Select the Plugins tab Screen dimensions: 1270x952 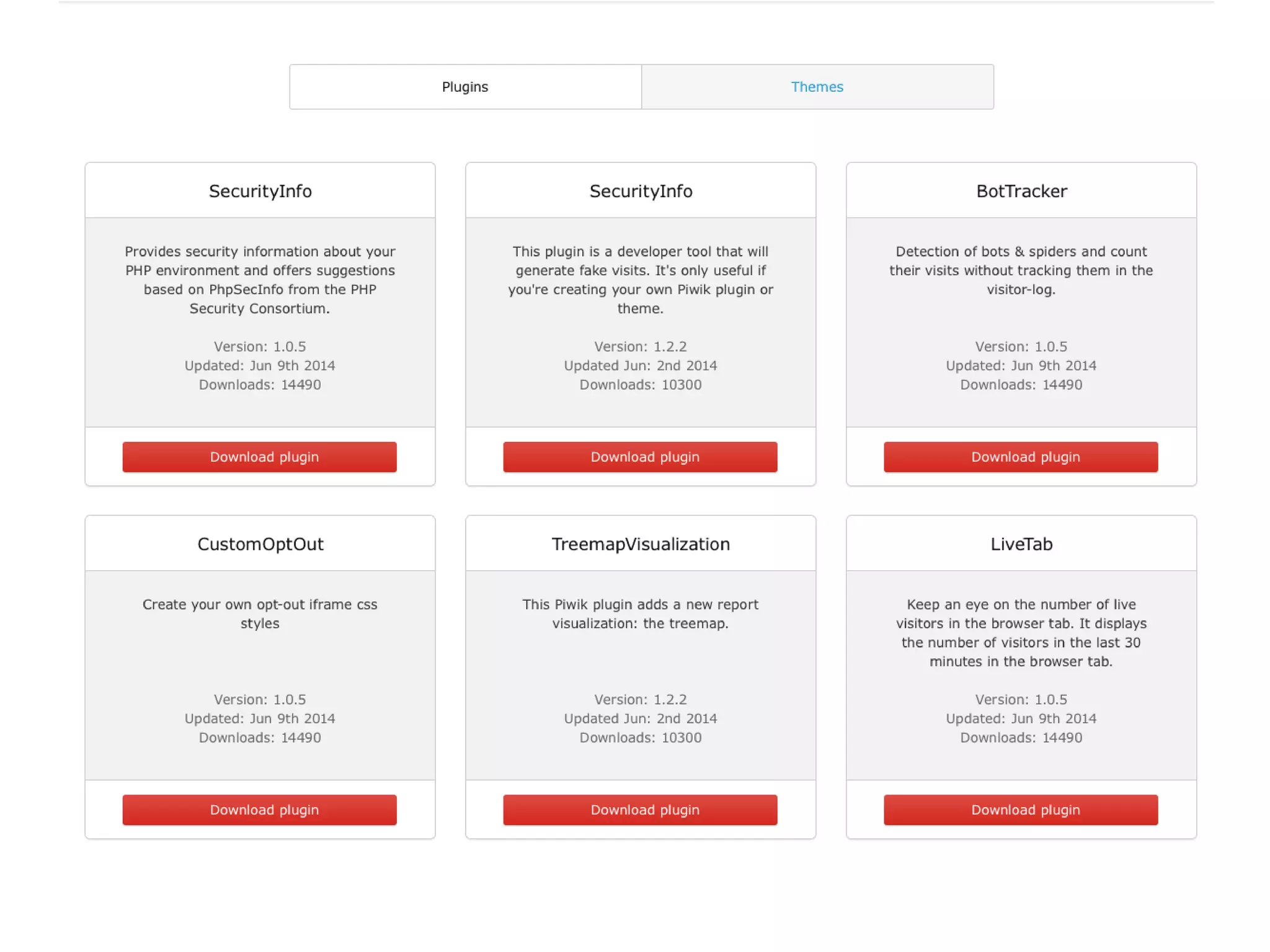point(465,87)
